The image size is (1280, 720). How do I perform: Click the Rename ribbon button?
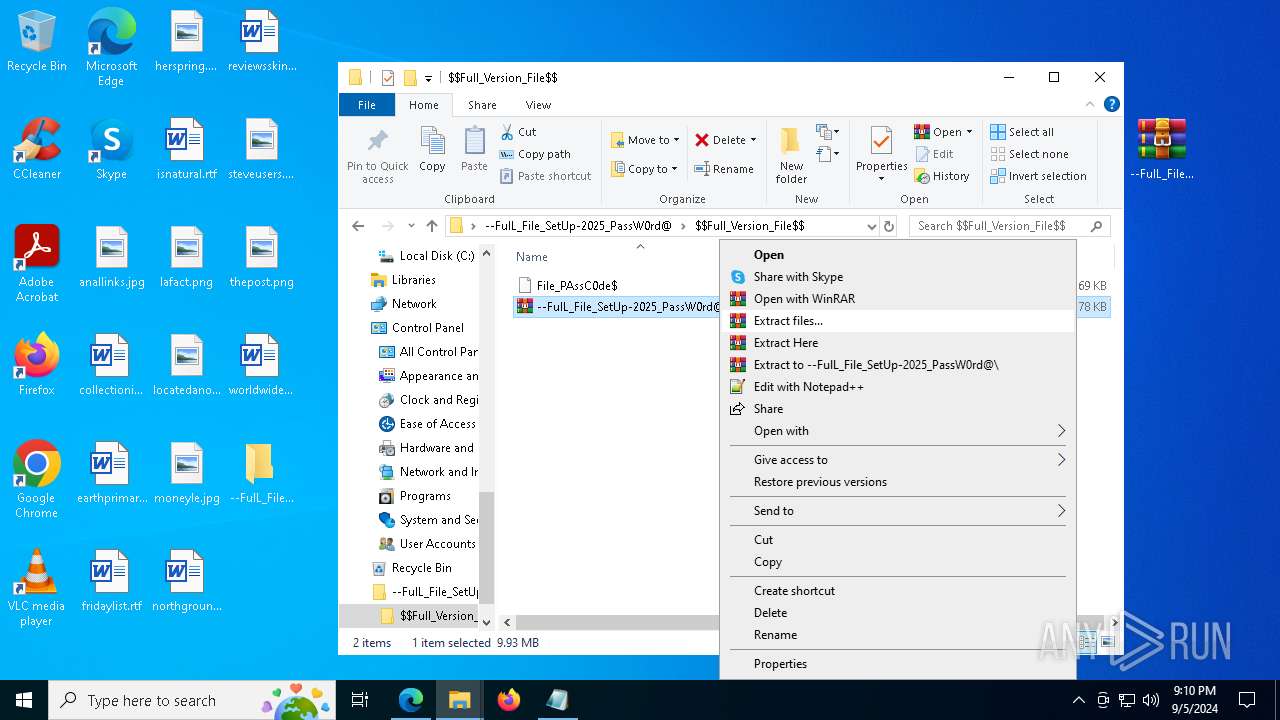pos(725,169)
